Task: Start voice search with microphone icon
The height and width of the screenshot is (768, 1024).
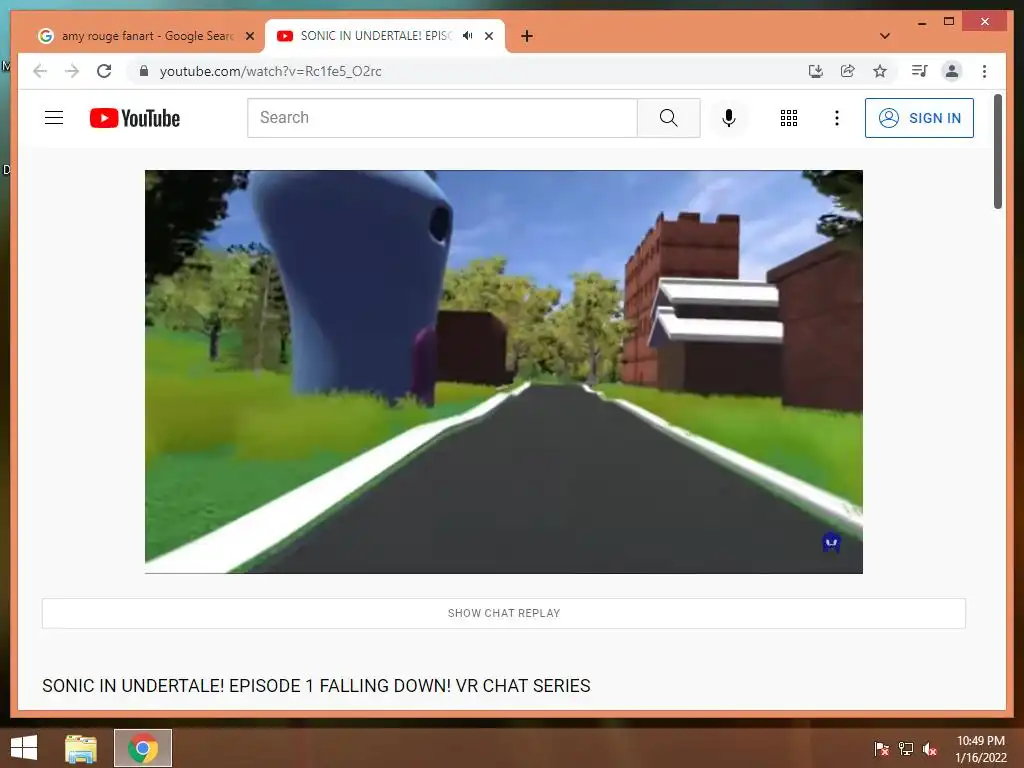Action: (729, 118)
